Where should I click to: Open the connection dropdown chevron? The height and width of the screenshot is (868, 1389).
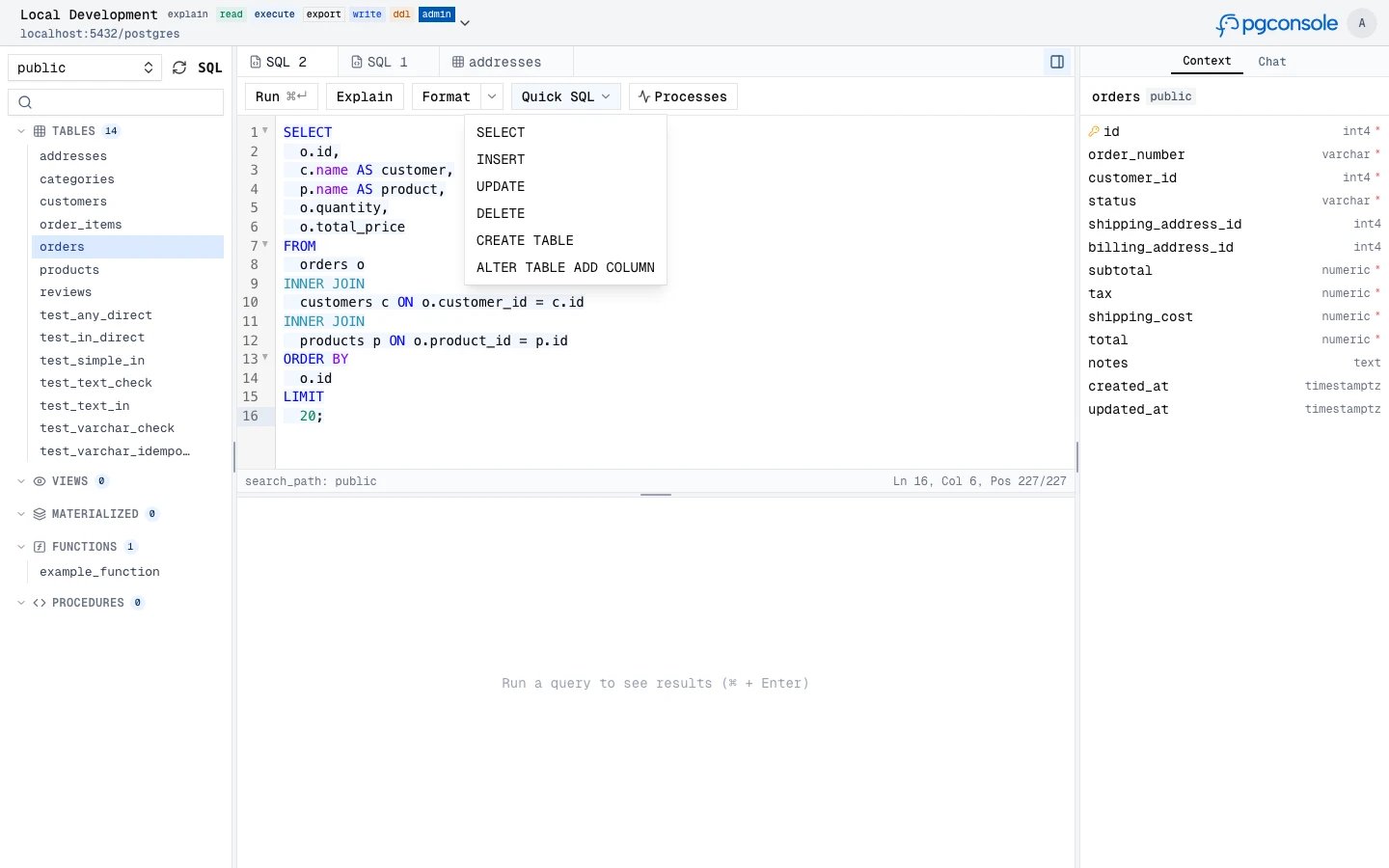(465, 22)
